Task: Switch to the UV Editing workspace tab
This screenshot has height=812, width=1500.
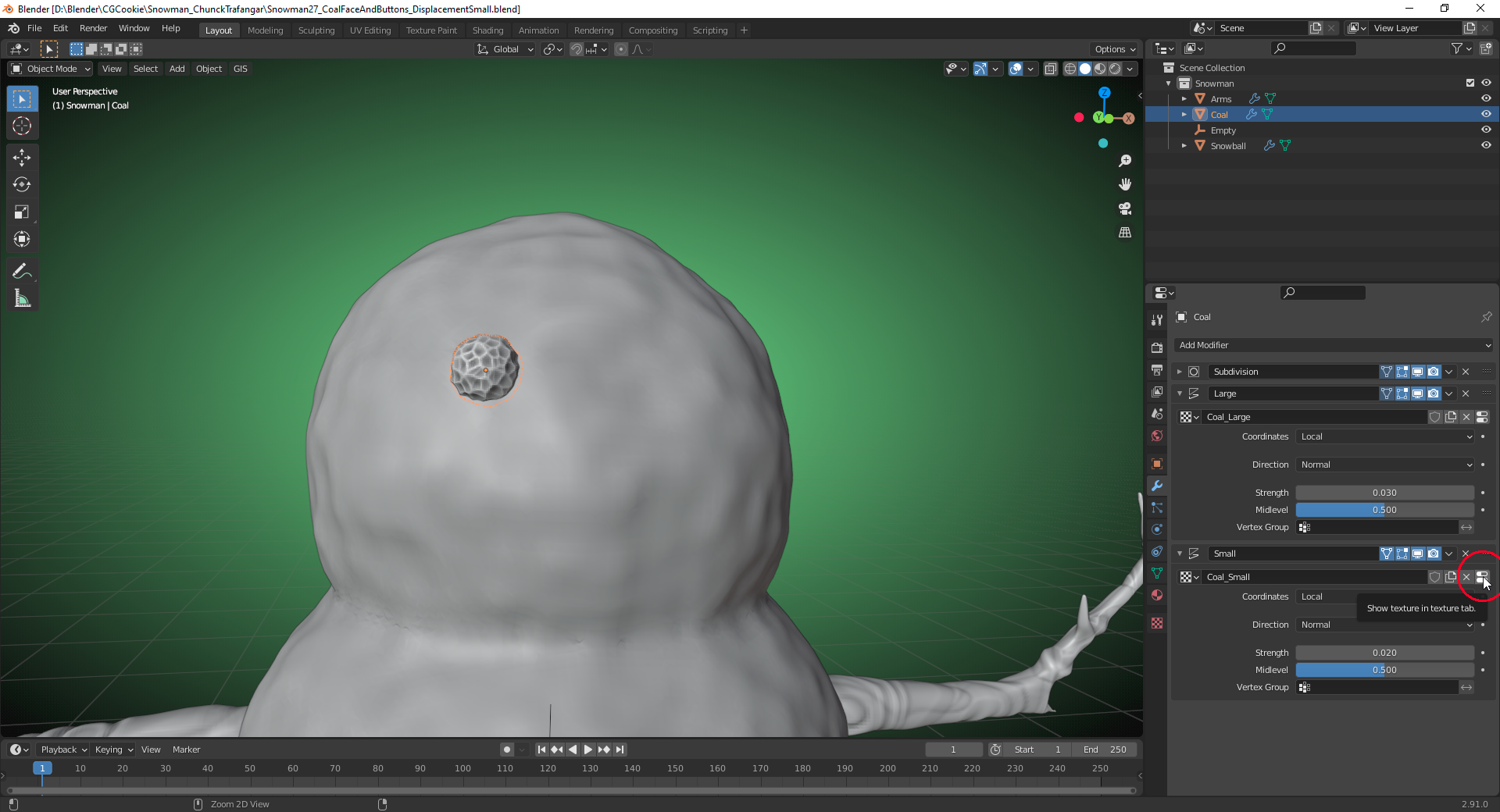Action: pyautogui.click(x=370, y=30)
